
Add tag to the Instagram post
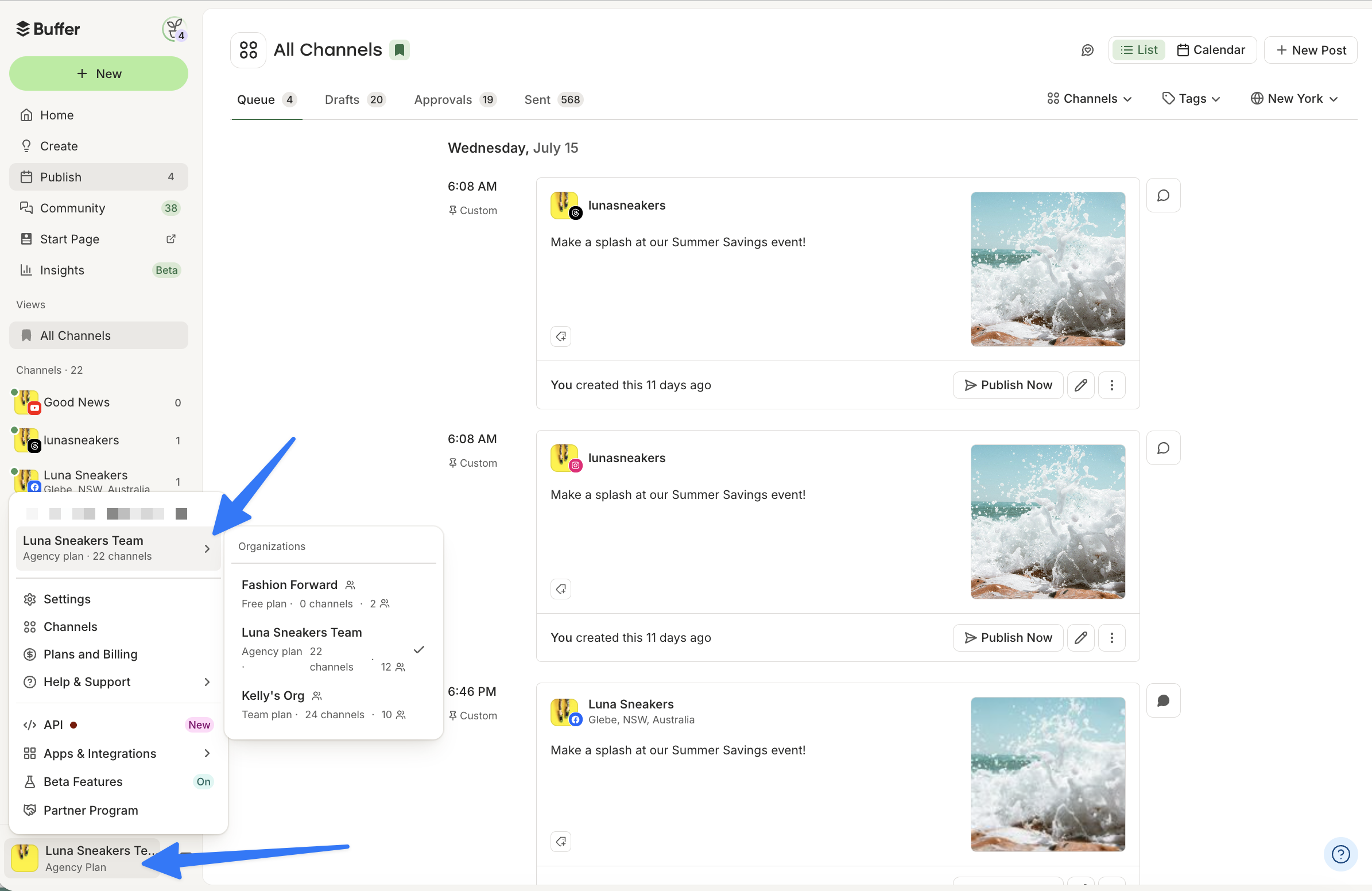(561, 588)
